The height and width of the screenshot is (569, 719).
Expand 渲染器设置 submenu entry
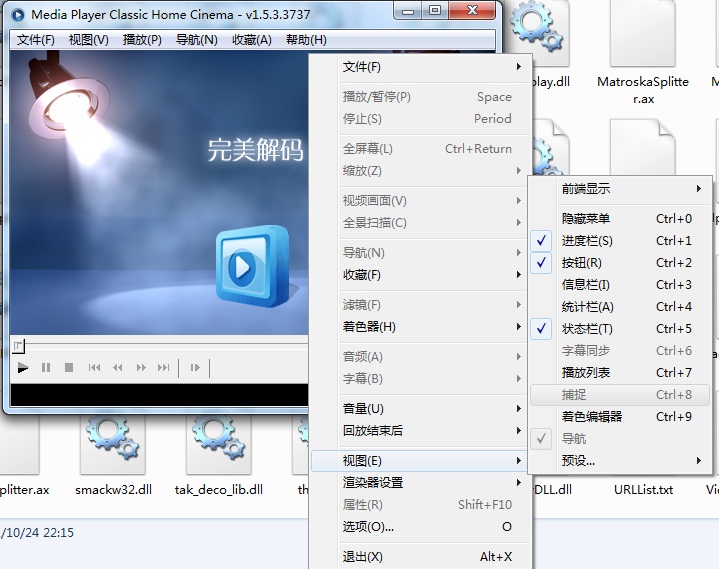pos(420,482)
